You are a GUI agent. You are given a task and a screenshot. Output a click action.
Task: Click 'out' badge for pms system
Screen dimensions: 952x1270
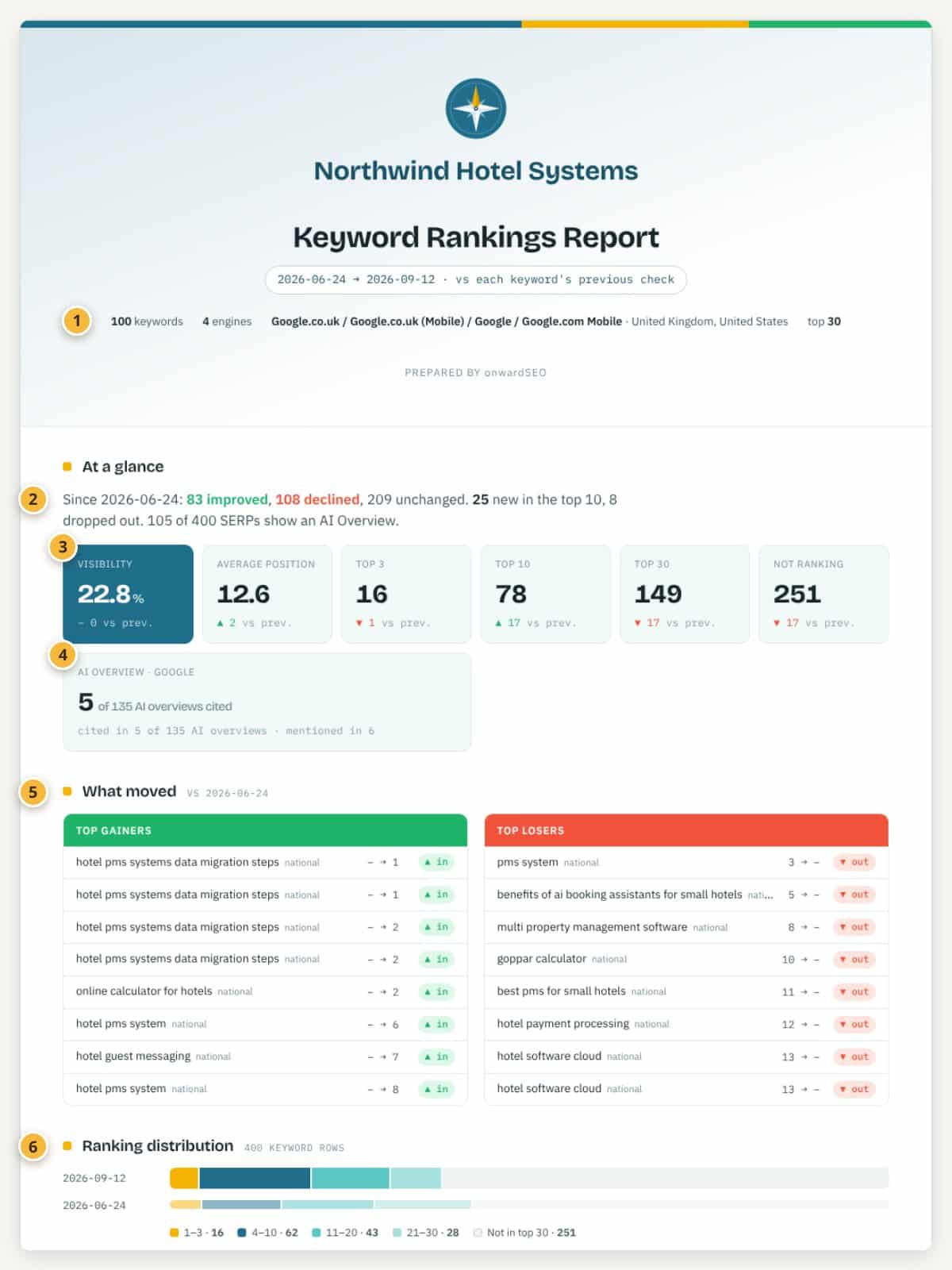pos(854,862)
